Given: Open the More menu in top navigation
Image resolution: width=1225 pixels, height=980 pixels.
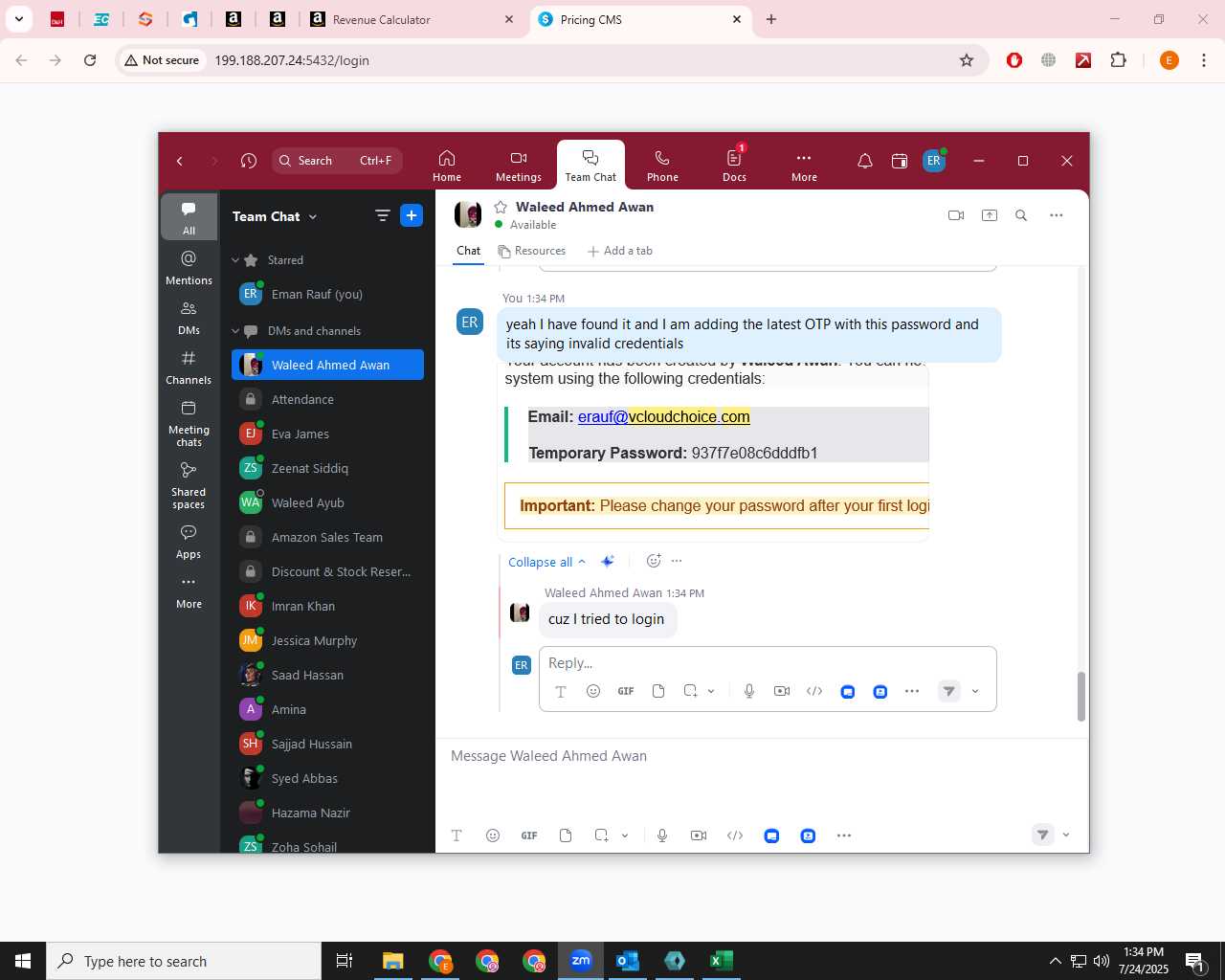Looking at the screenshot, I should click(804, 166).
